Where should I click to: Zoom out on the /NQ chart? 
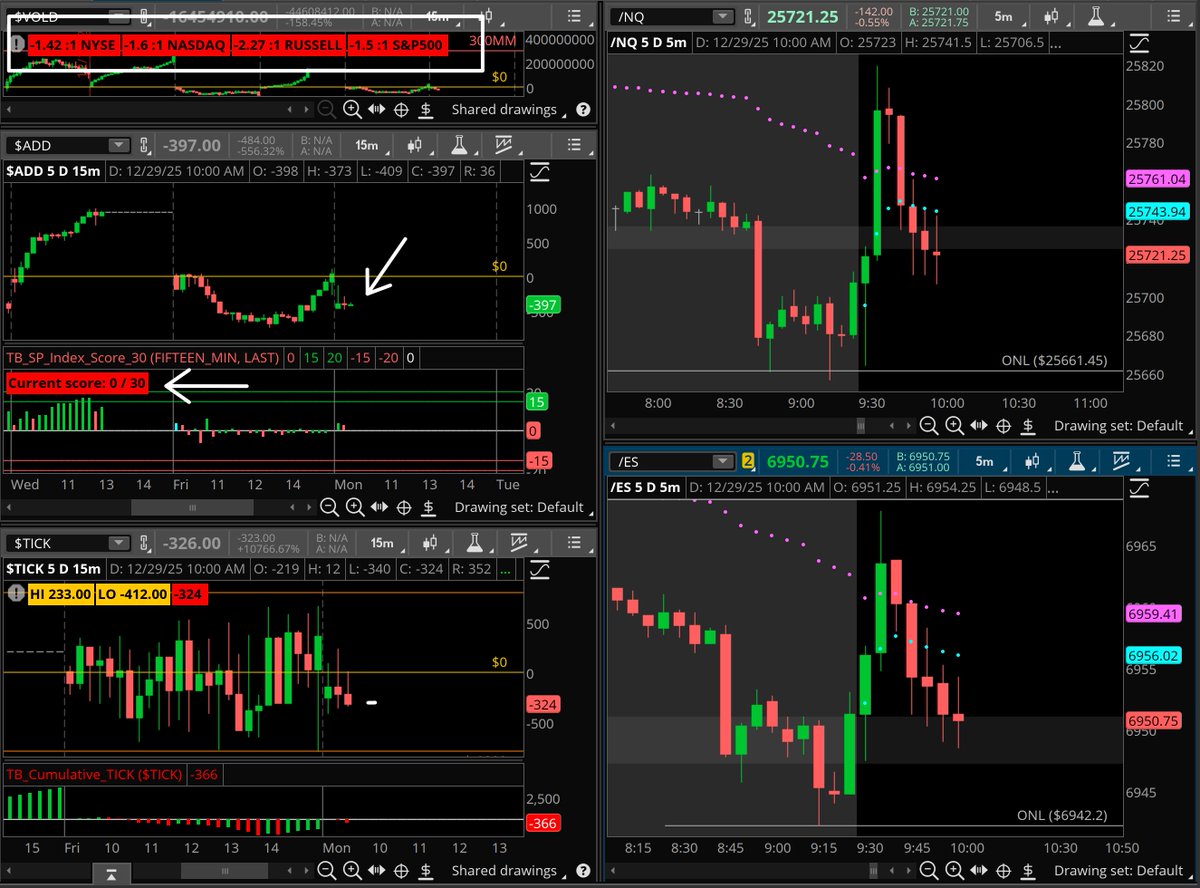coord(929,426)
